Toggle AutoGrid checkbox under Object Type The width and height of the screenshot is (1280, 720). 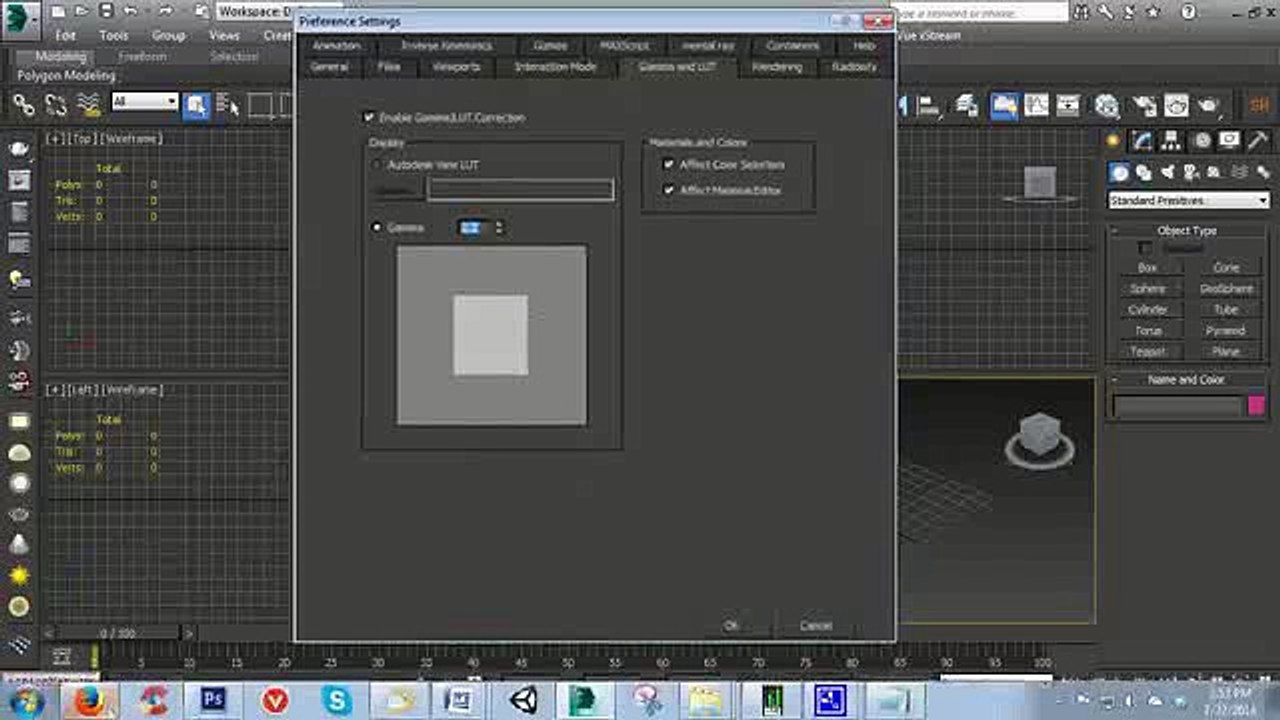1146,247
